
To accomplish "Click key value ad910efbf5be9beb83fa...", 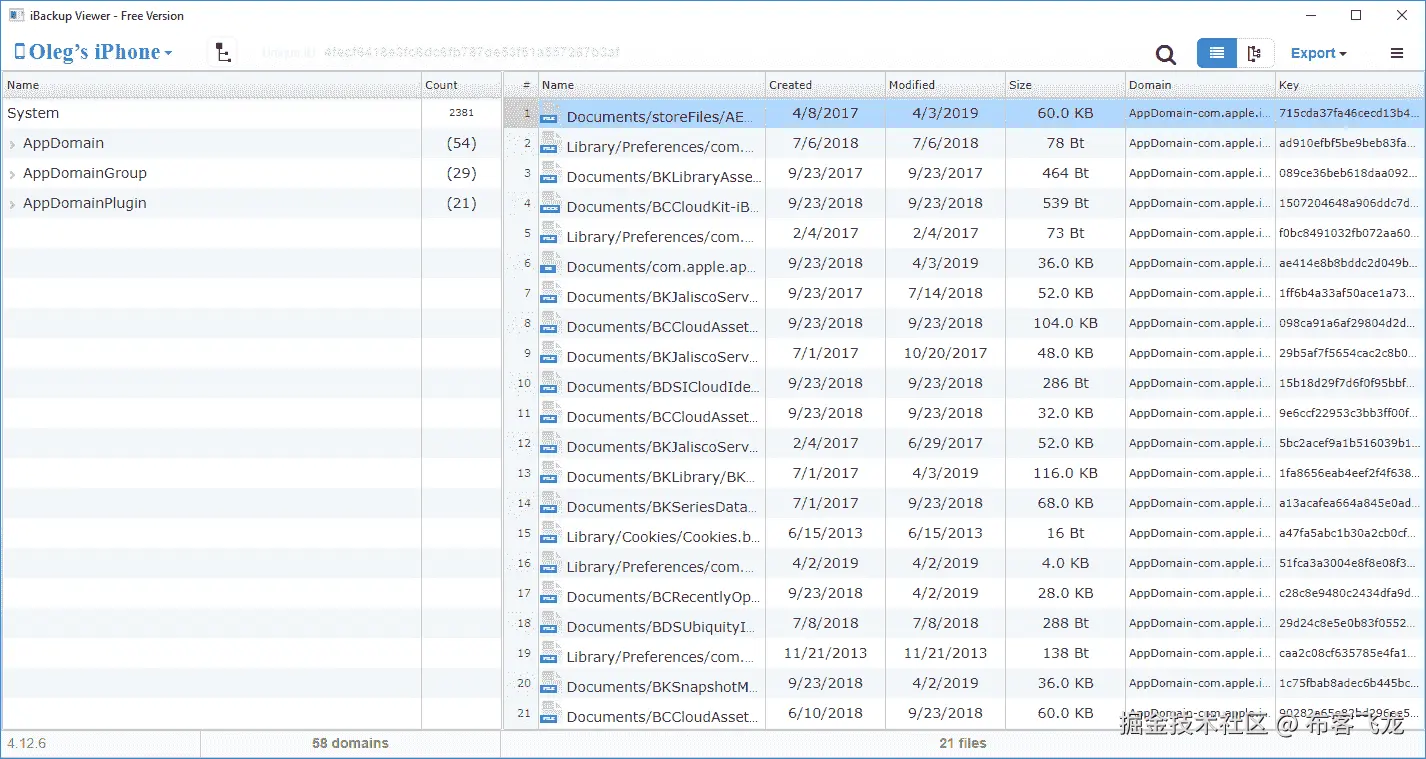I will 1348,143.
